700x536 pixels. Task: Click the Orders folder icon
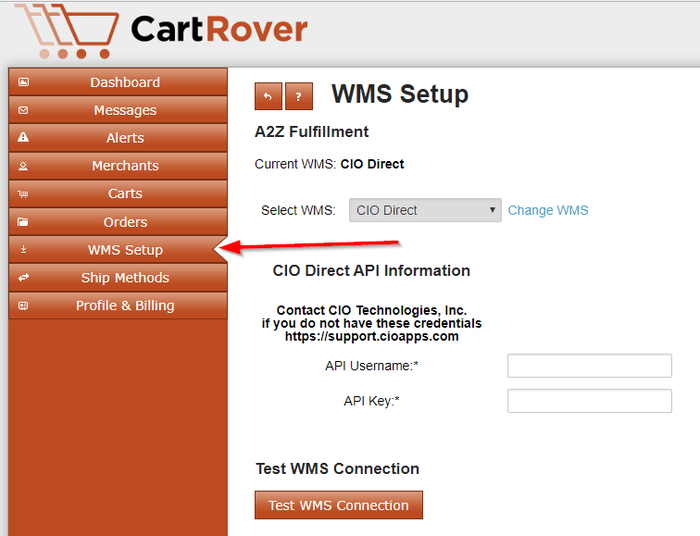[x=23, y=221]
